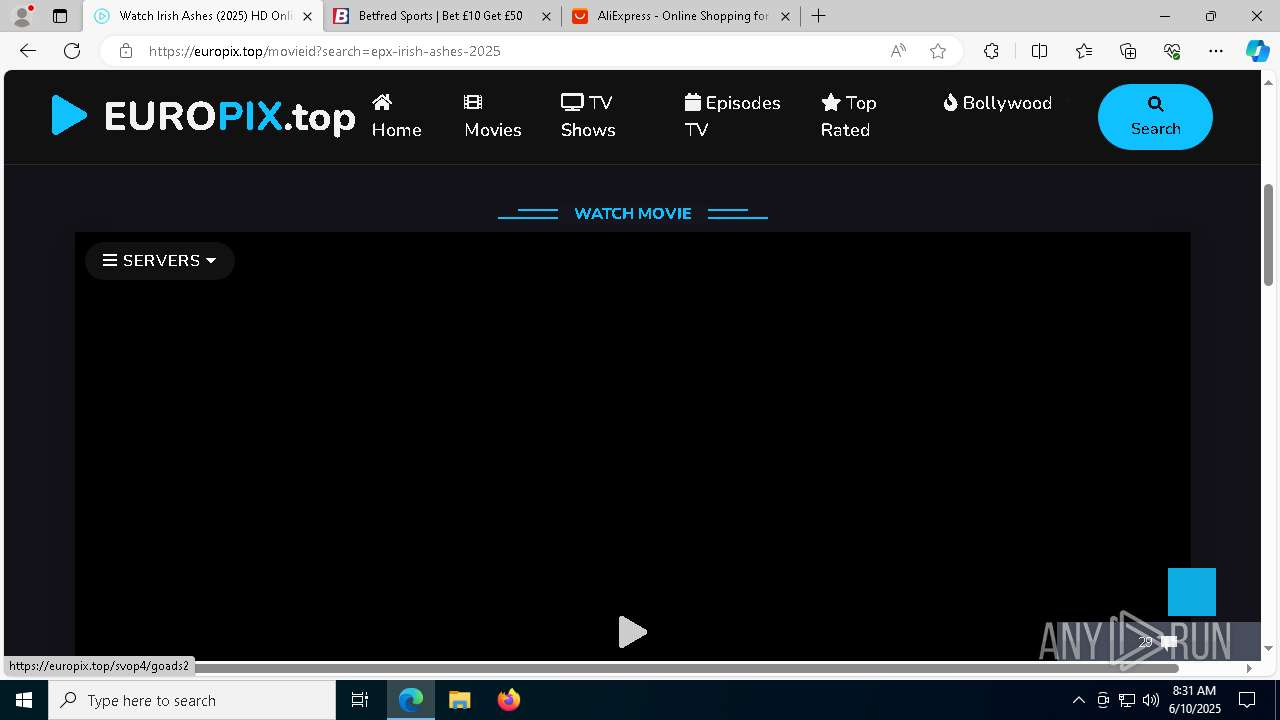Add this page to favorites

click(x=938, y=51)
